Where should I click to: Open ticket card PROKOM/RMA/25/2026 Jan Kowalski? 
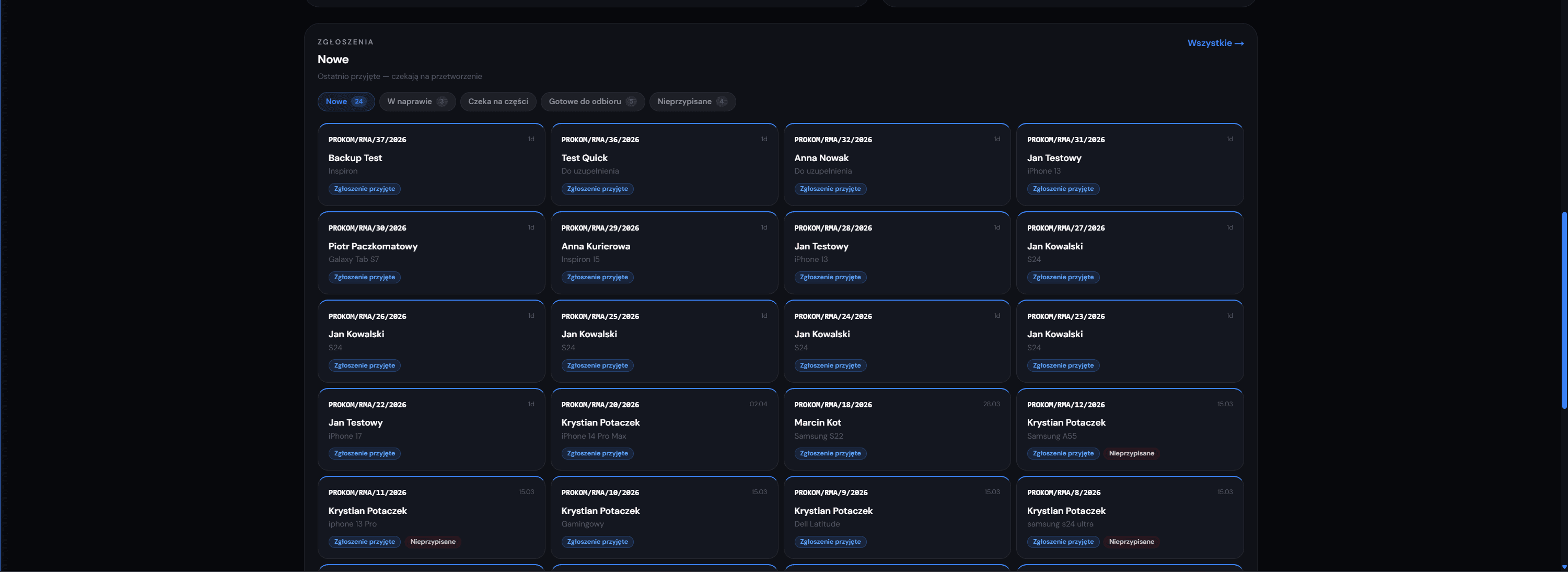(664, 341)
